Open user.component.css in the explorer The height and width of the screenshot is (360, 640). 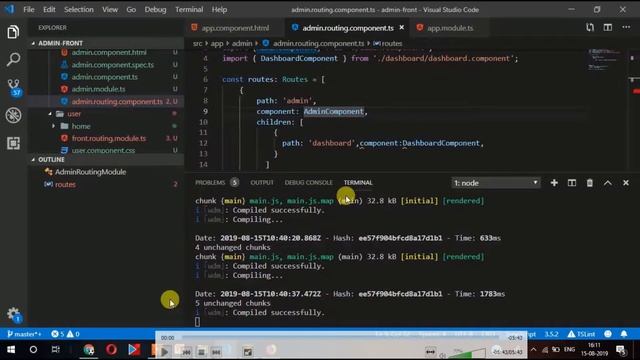(x=103, y=150)
